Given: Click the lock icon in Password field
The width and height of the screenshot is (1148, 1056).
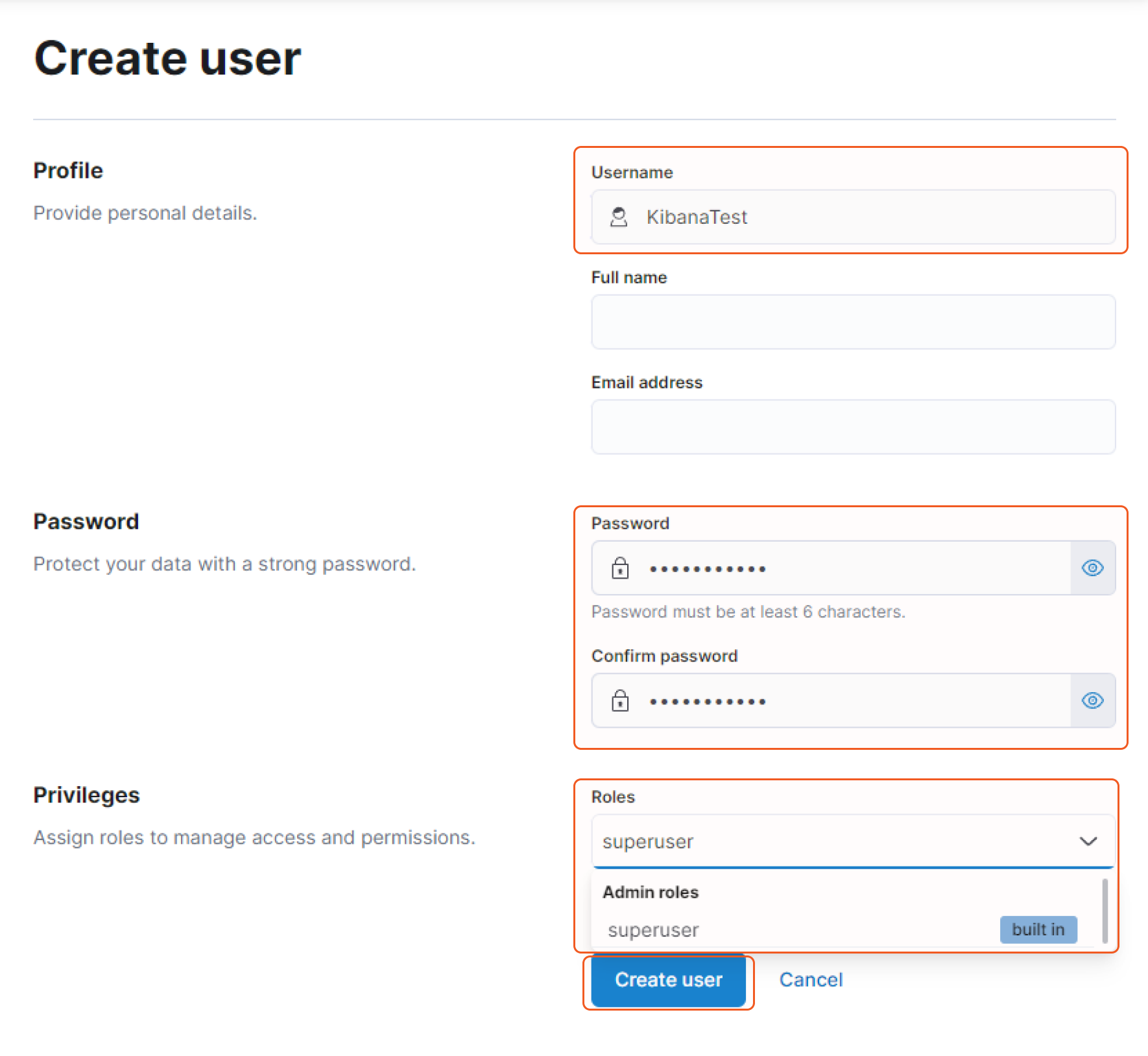Looking at the screenshot, I should click(x=620, y=568).
